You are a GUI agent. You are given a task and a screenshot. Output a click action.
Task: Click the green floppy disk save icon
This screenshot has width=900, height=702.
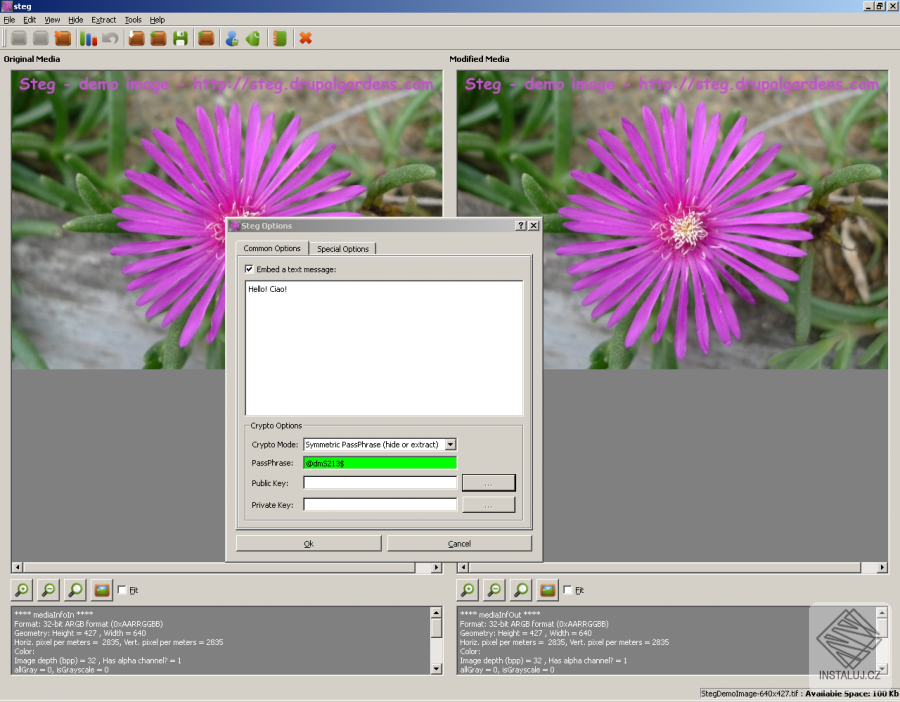181,38
